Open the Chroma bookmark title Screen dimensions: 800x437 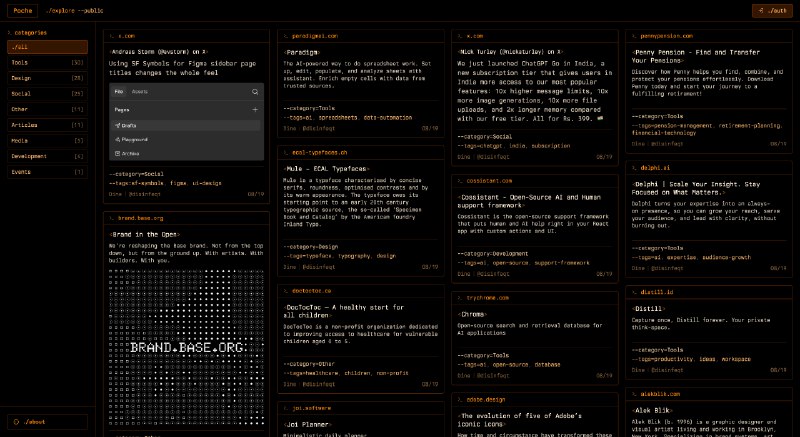click(475, 312)
